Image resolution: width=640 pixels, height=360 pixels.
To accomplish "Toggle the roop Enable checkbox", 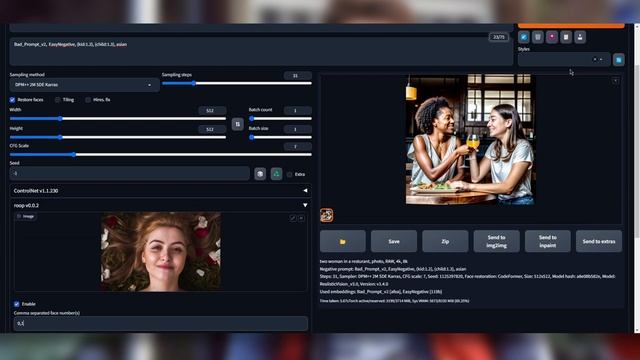I will (17, 304).
